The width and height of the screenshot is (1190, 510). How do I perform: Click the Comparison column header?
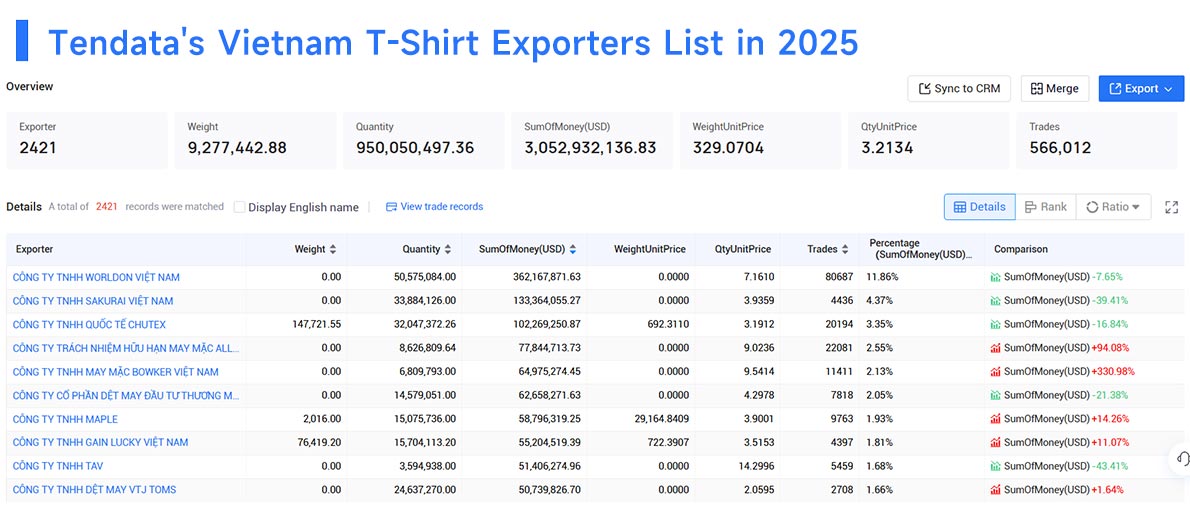pyautogui.click(x=1021, y=249)
